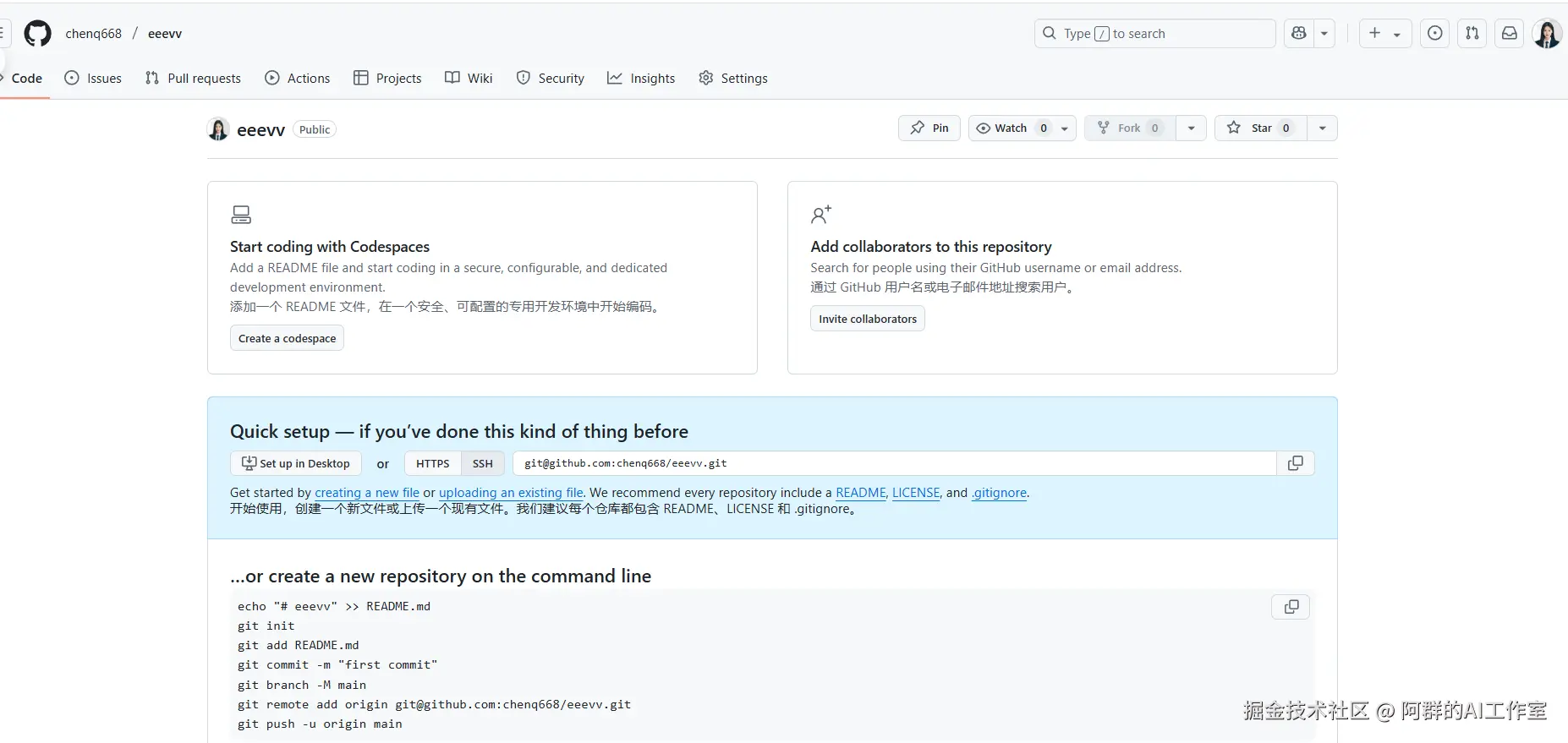1568x743 pixels.
Task: Star the eeevv repository
Action: coord(1260,128)
